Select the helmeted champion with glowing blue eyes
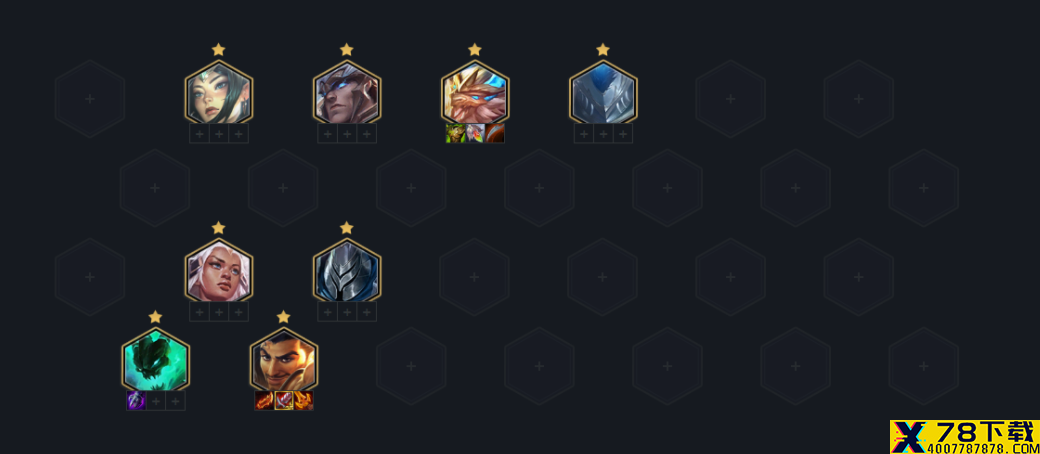 pyautogui.click(x=346, y=92)
